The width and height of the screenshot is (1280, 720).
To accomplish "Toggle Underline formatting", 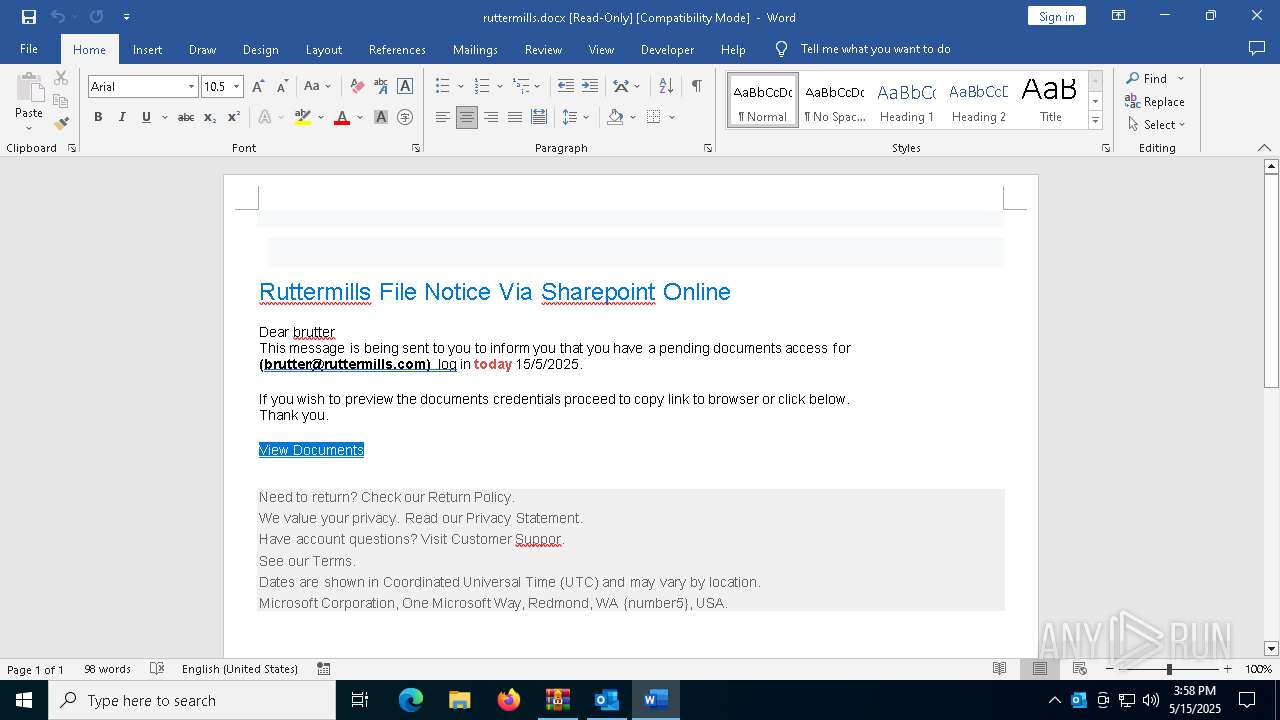I will tap(146, 117).
